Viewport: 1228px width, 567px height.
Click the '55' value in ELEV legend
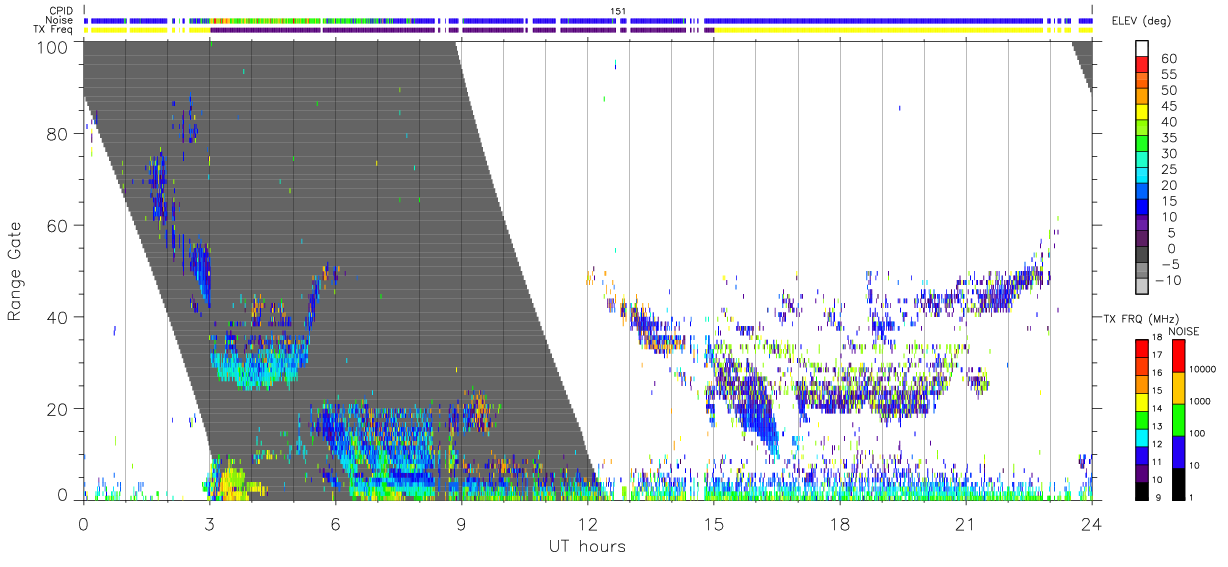[1167, 75]
